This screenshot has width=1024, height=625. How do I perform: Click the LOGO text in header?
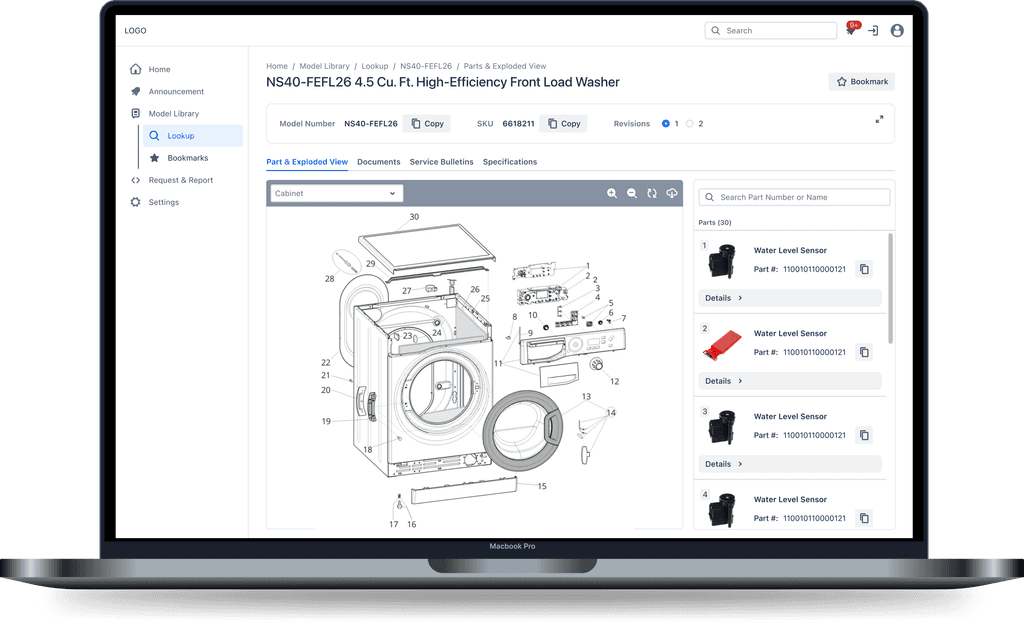135,31
